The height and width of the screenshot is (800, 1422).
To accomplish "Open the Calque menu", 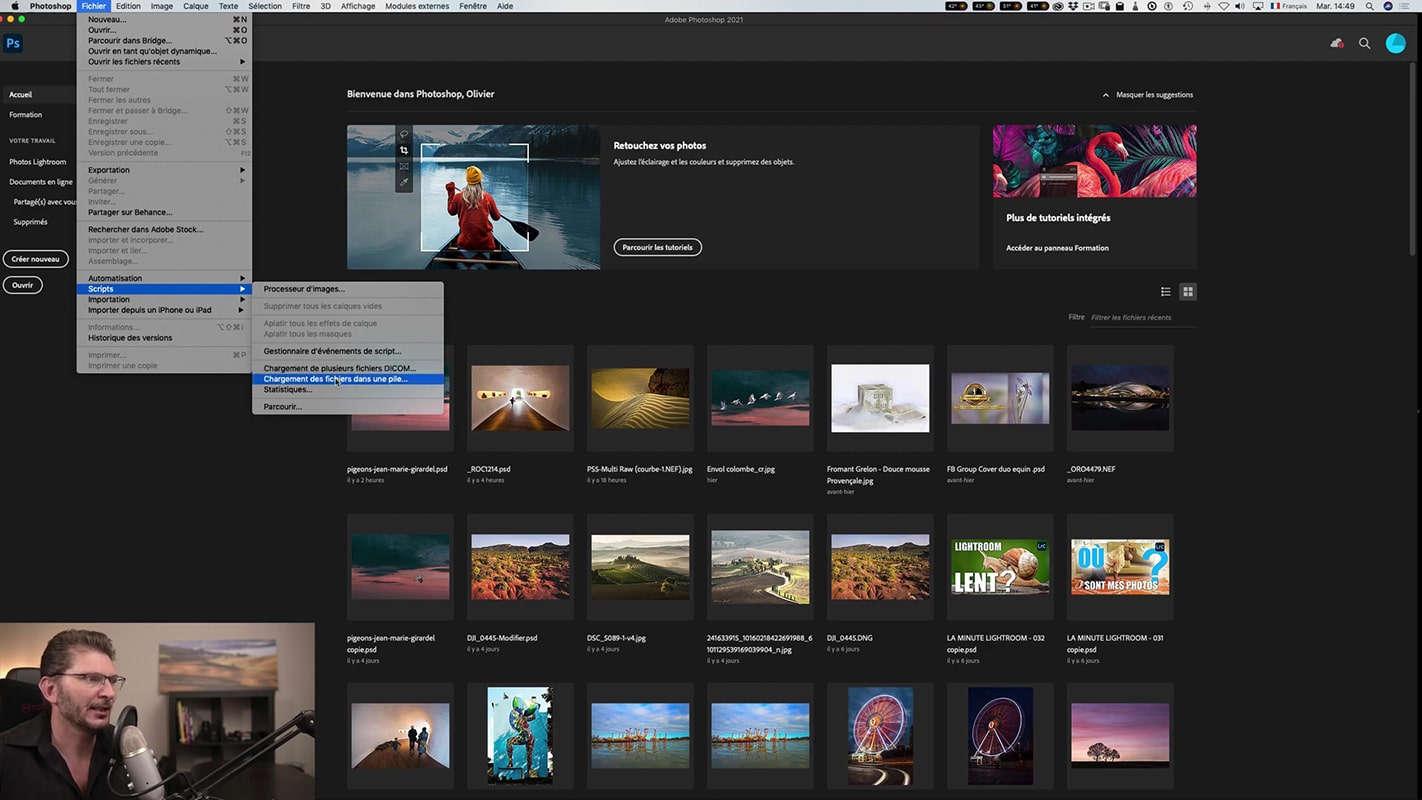I will (196, 6).
